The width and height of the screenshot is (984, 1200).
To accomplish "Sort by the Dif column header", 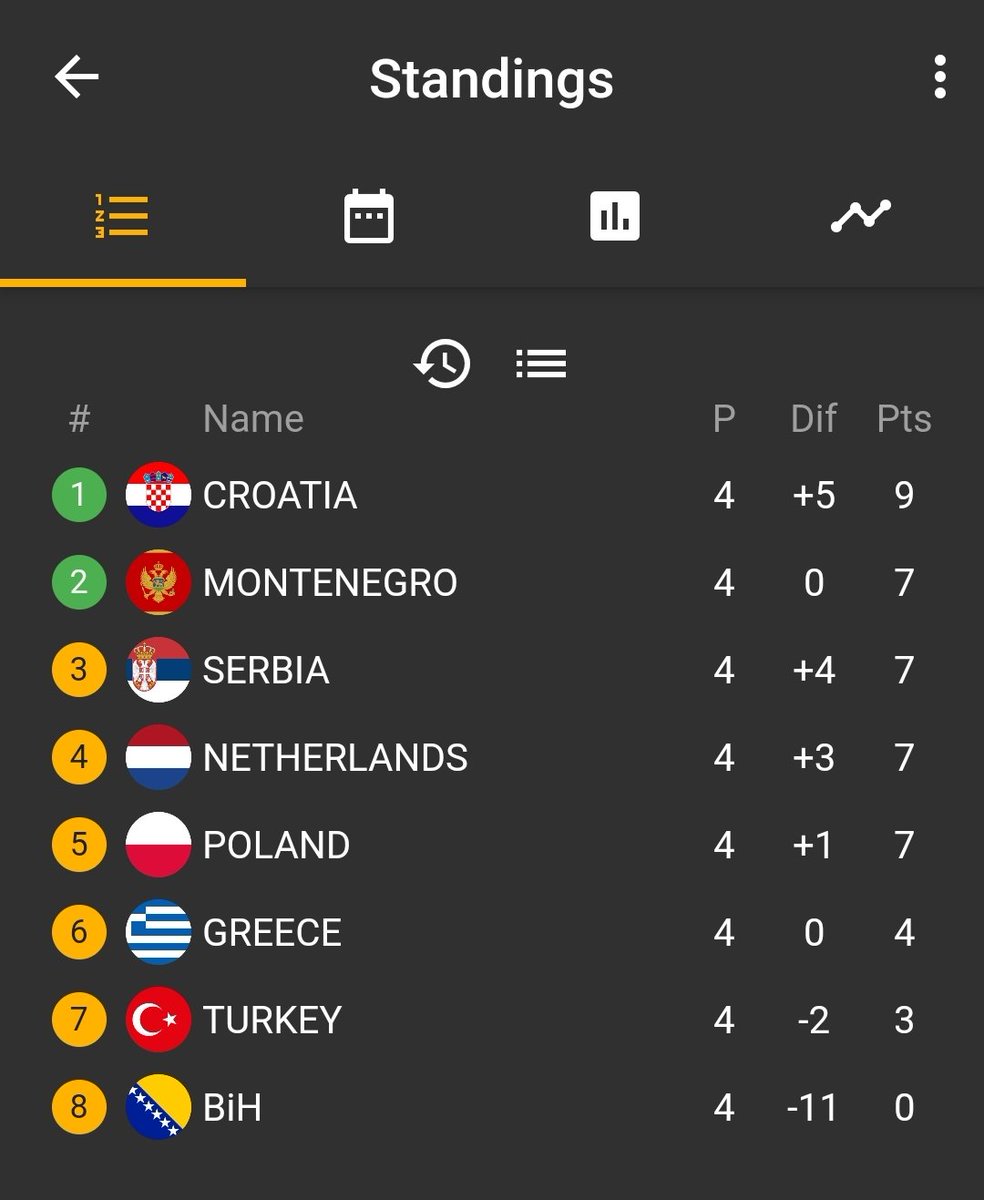I will [813, 419].
